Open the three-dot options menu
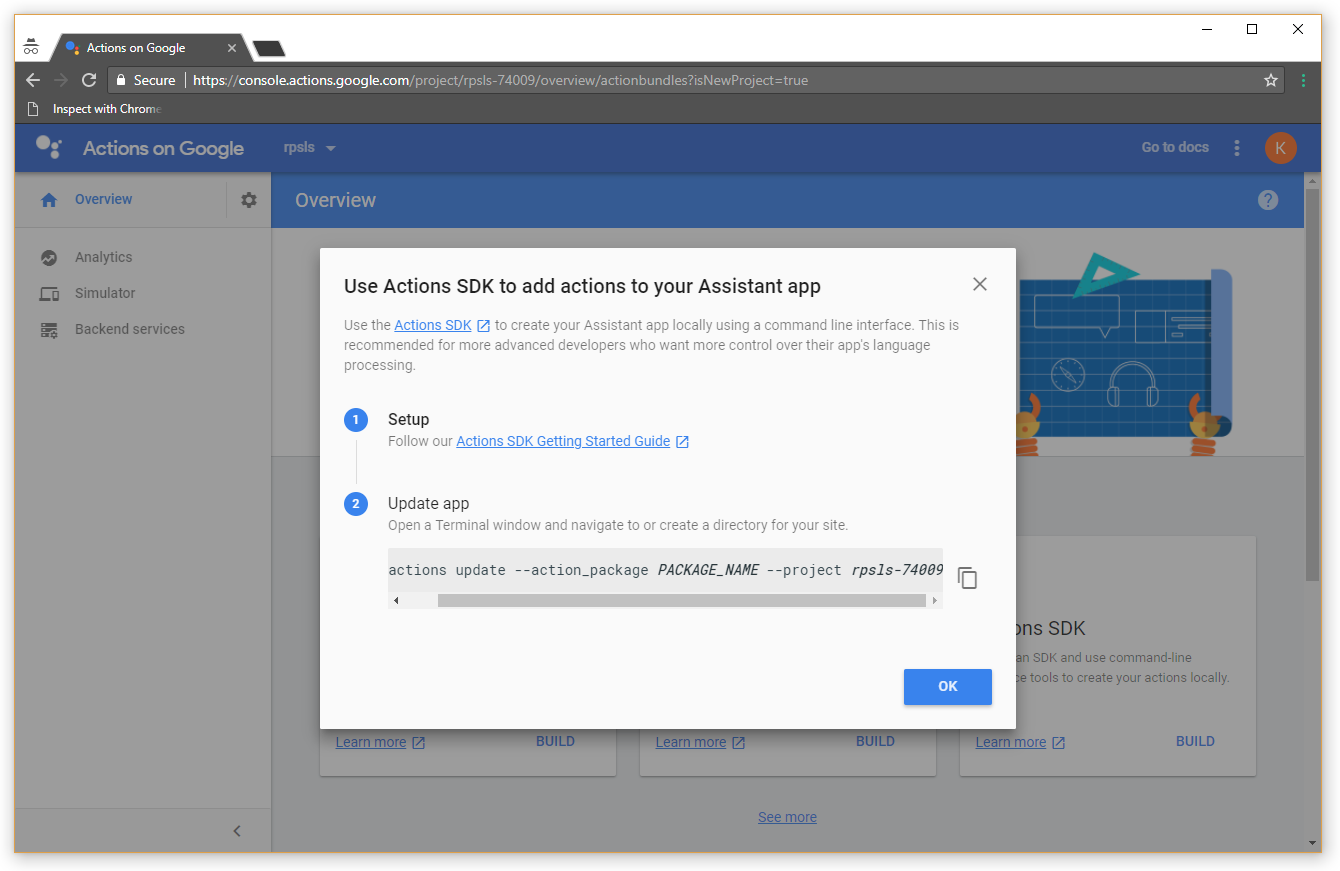1340x871 pixels. (1236, 148)
